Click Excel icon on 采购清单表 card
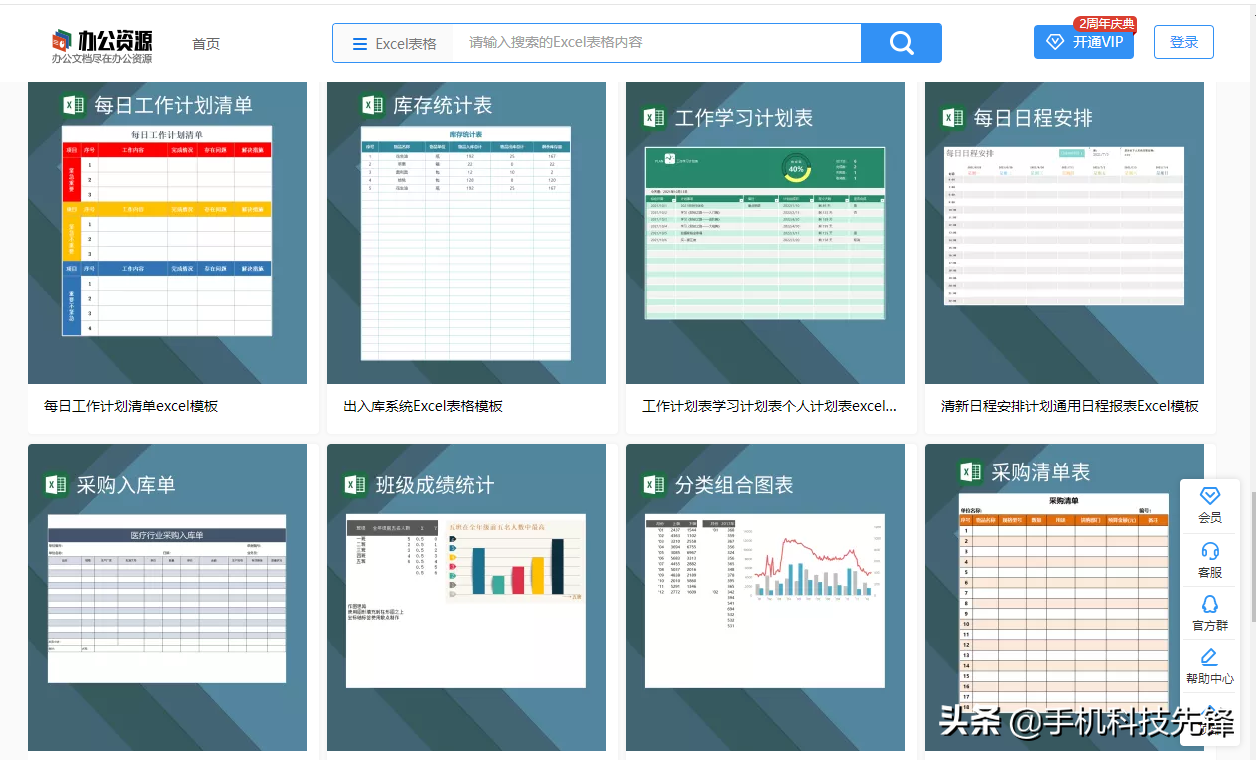The width and height of the screenshot is (1256, 760). coord(970,472)
